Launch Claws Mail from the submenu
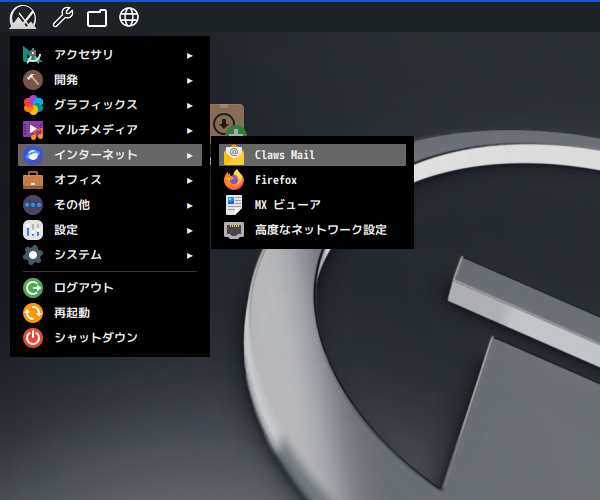The width and height of the screenshot is (600, 500). [x=312, y=155]
